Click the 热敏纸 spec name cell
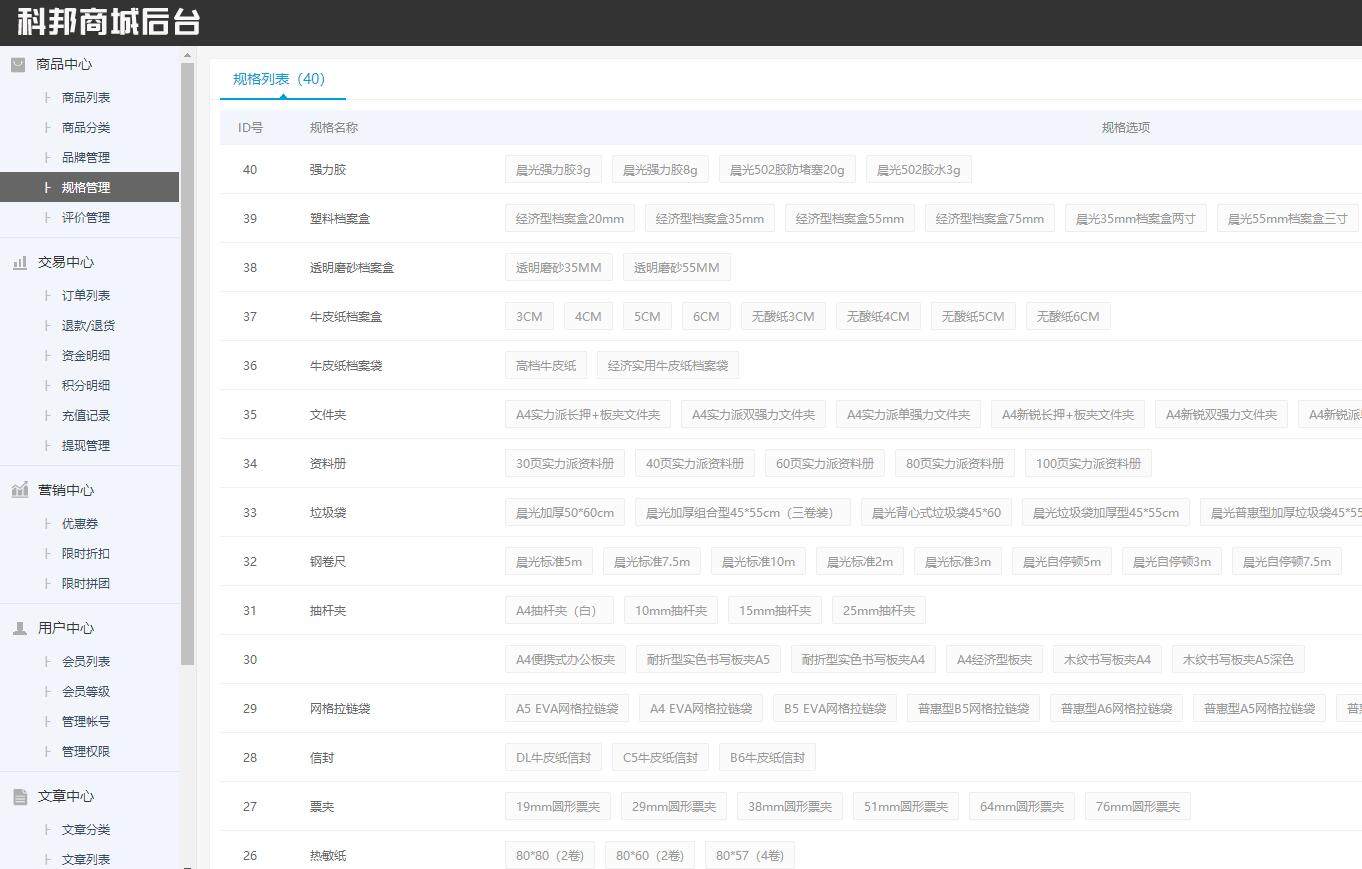Viewport: 1362px width, 869px height. (x=328, y=856)
